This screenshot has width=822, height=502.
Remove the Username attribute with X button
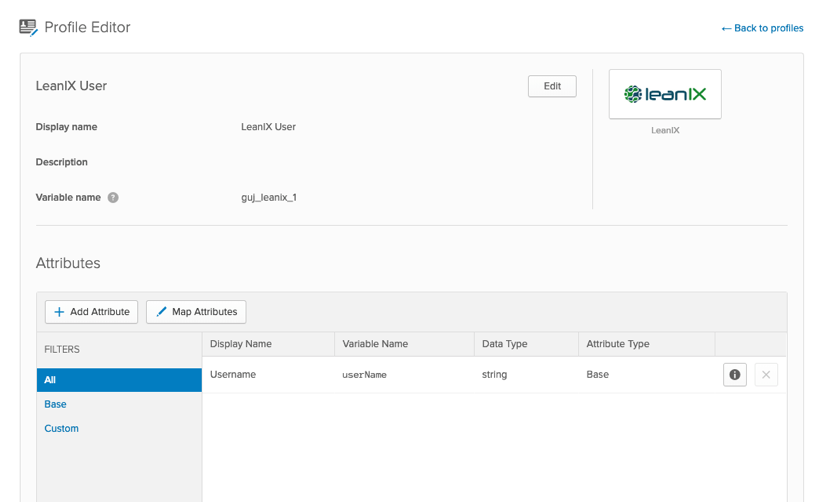tap(766, 375)
